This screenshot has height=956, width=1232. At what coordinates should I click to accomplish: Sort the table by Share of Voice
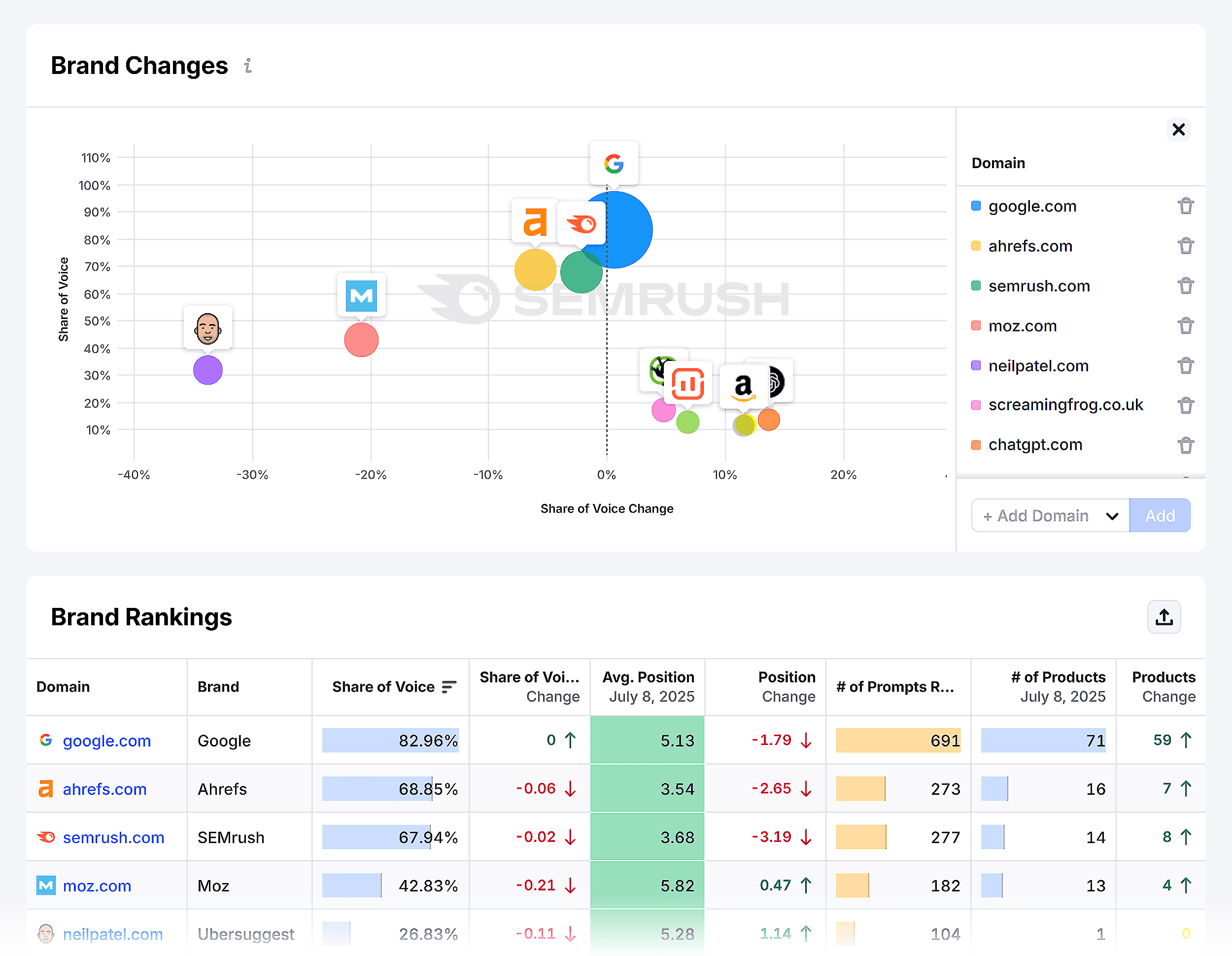click(x=448, y=687)
